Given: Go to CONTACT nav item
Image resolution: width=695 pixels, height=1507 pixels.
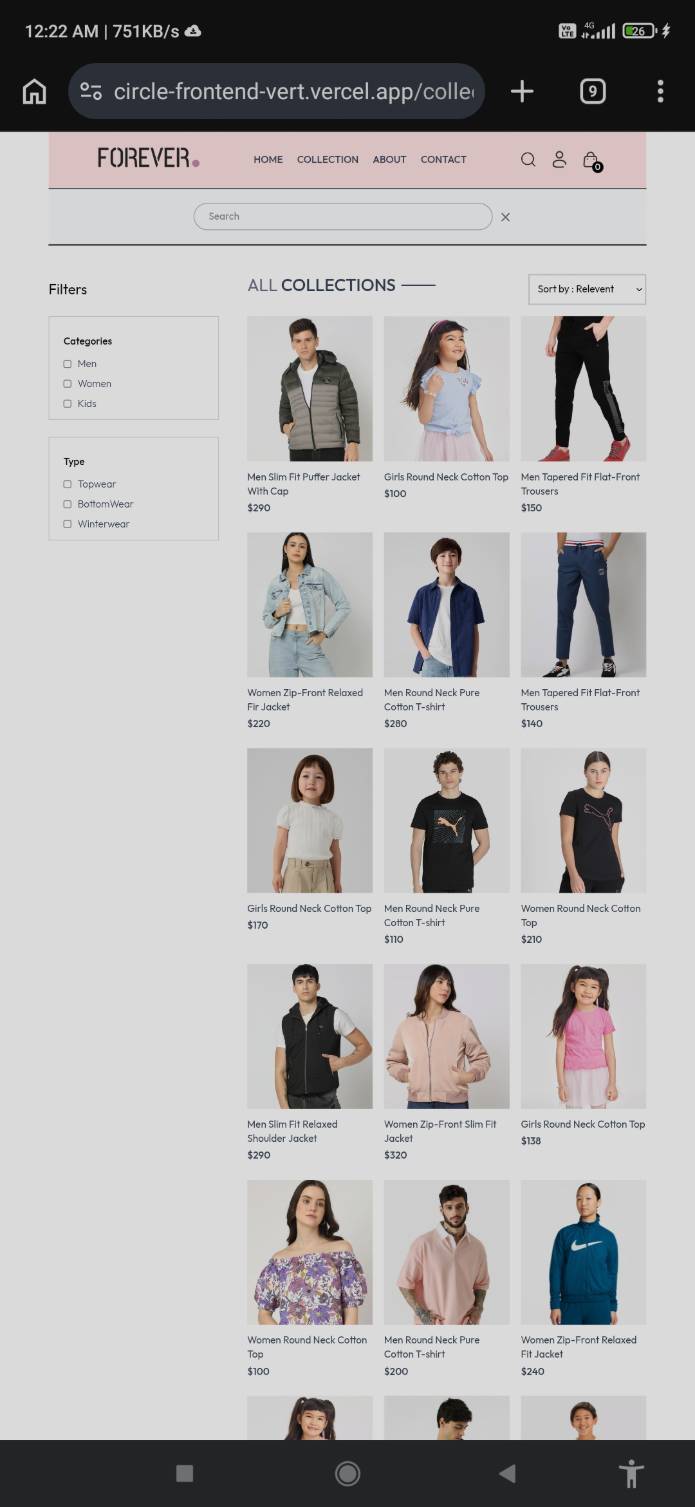Looking at the screenshot, I should coord(443,159).
